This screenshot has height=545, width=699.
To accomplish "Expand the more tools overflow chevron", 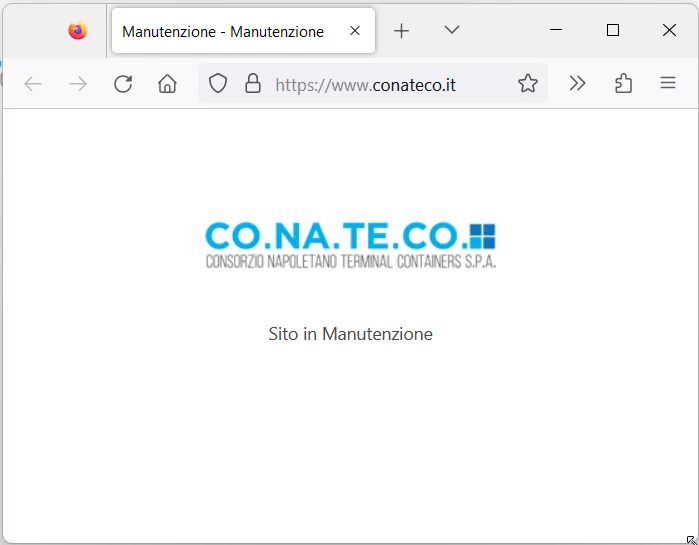I will pos(577,84).
